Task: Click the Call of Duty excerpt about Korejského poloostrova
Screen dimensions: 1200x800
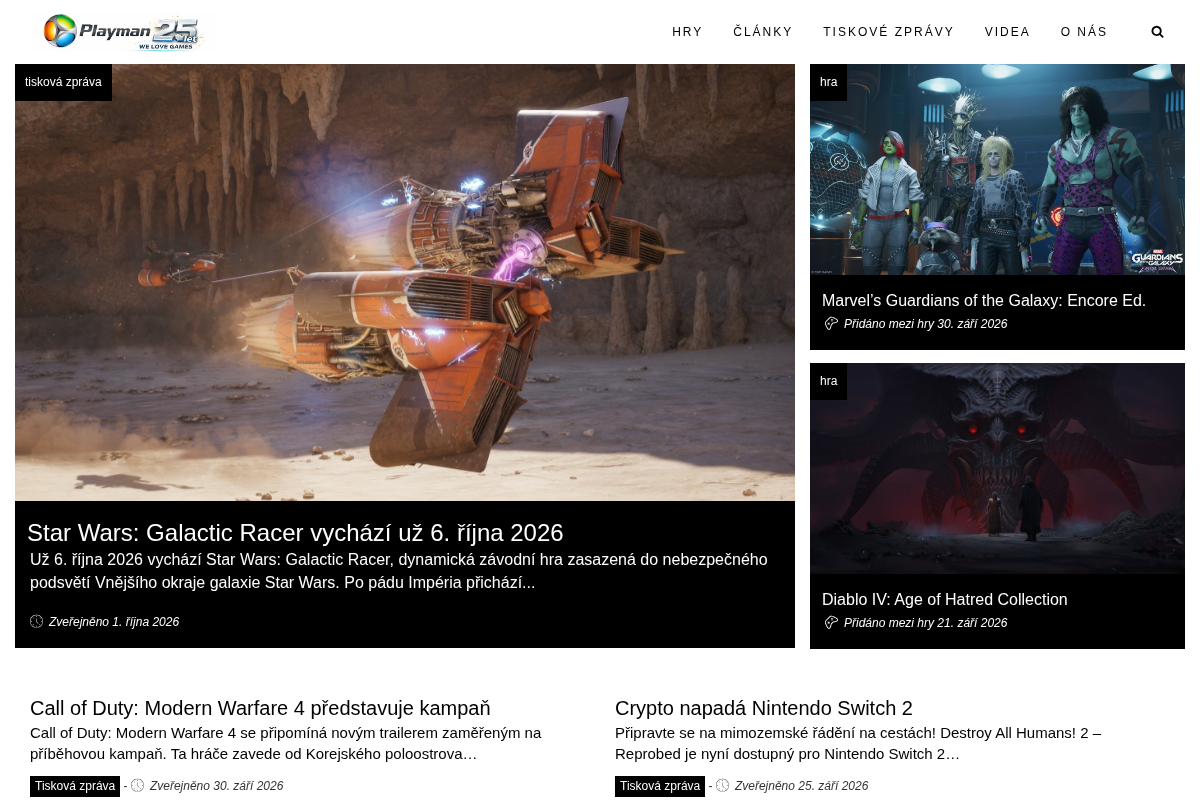Action: (285, 743)
